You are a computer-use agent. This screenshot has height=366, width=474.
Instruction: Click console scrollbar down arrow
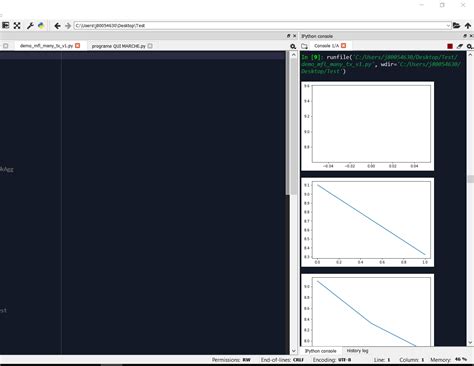[x=470, y=342]
